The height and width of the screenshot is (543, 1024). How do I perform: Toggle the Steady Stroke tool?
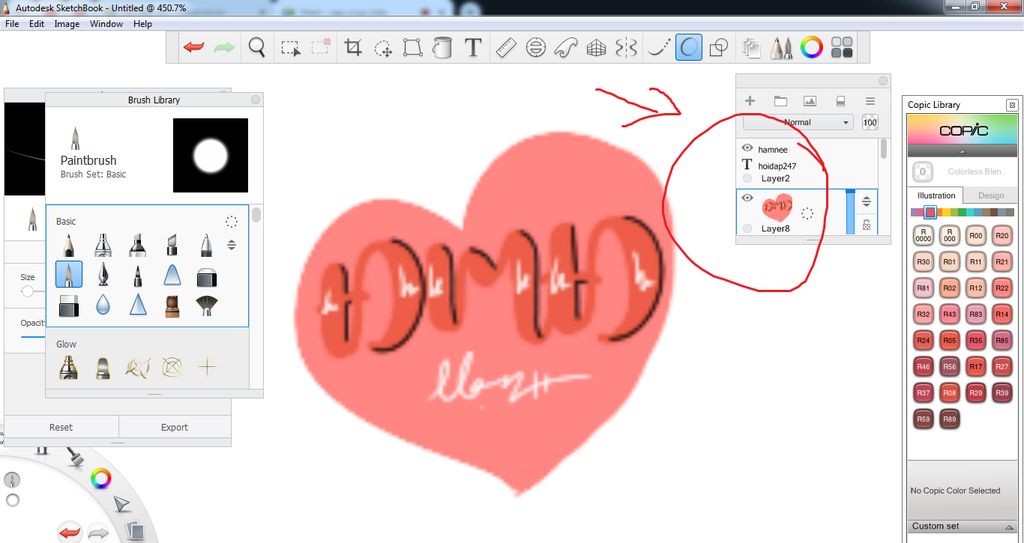point(658,48)
